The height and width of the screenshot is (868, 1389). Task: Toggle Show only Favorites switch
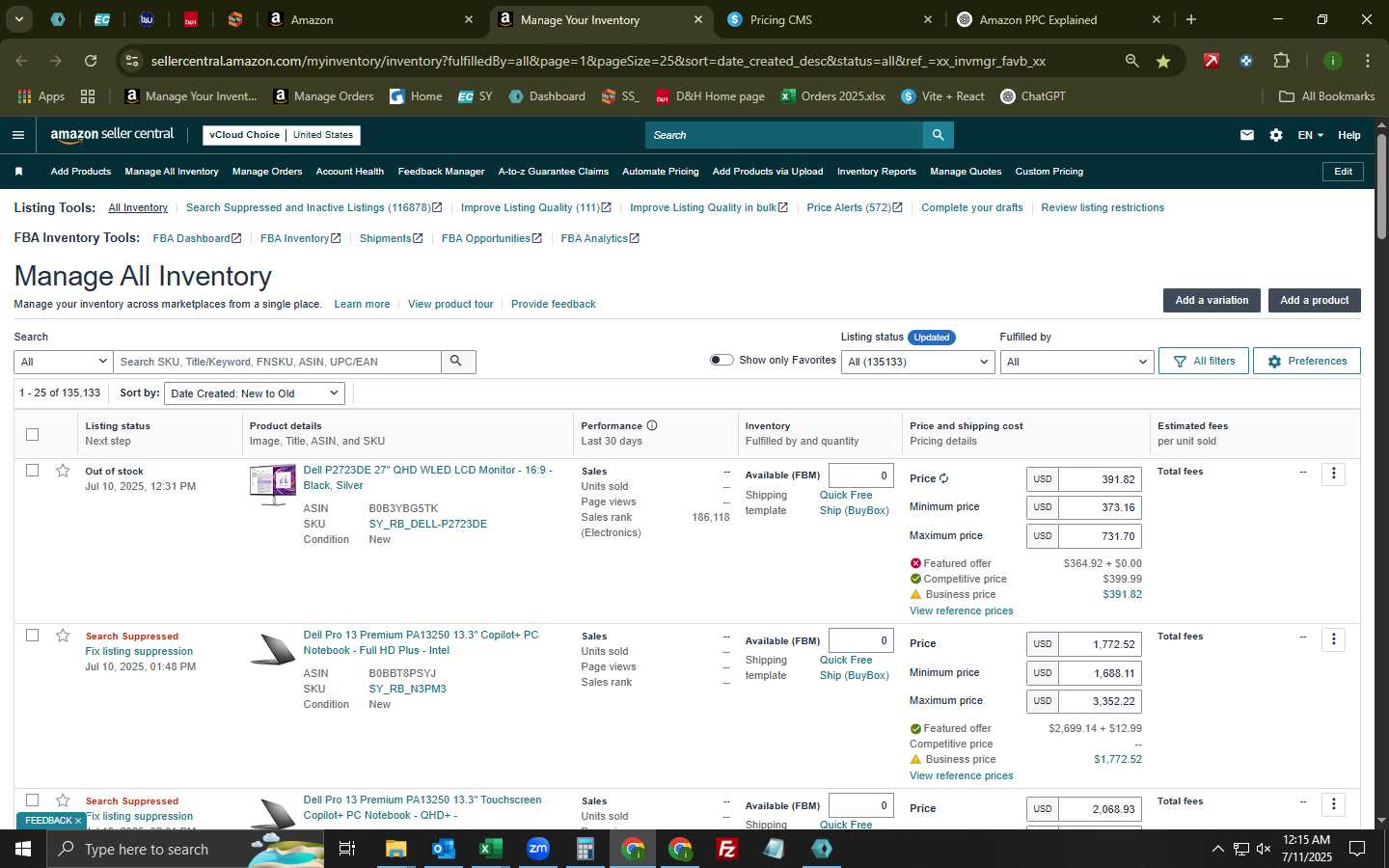[722, 360]
